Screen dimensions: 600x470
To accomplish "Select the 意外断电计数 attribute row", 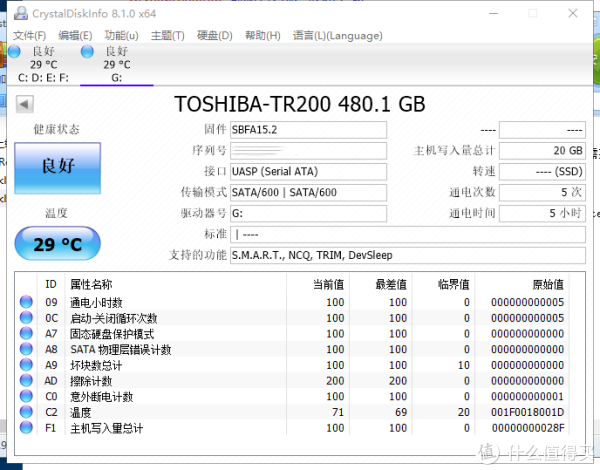I will (292, 396).
